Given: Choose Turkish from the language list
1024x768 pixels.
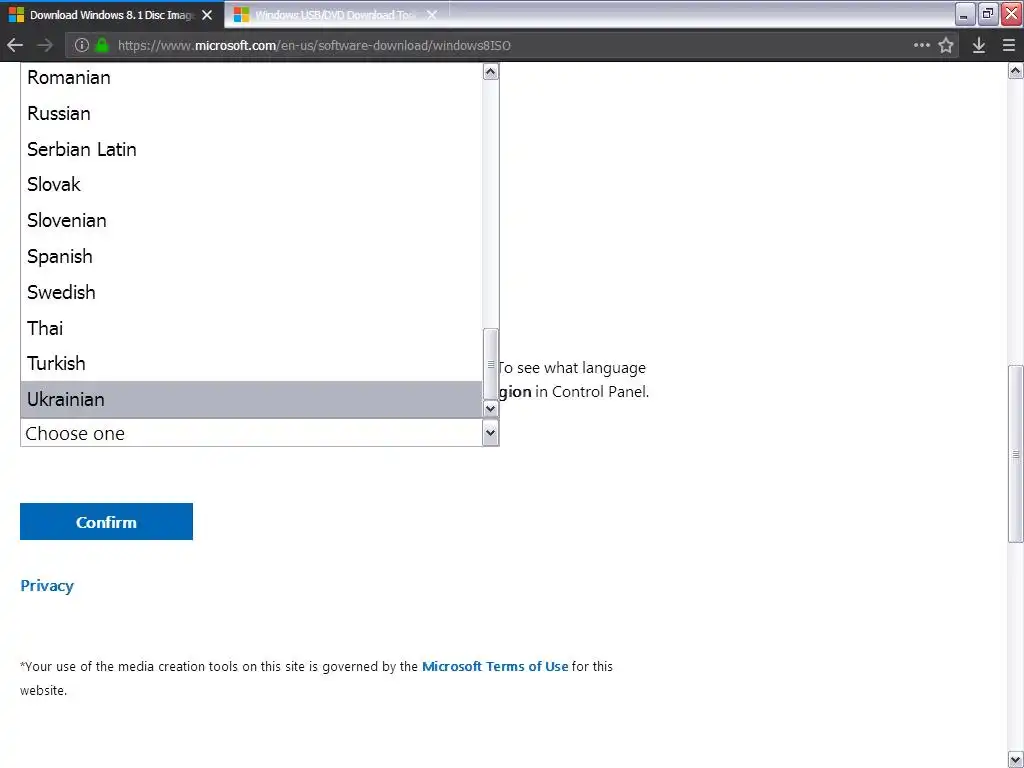Looking at the screenshot, I should click(x=251, y=364).
